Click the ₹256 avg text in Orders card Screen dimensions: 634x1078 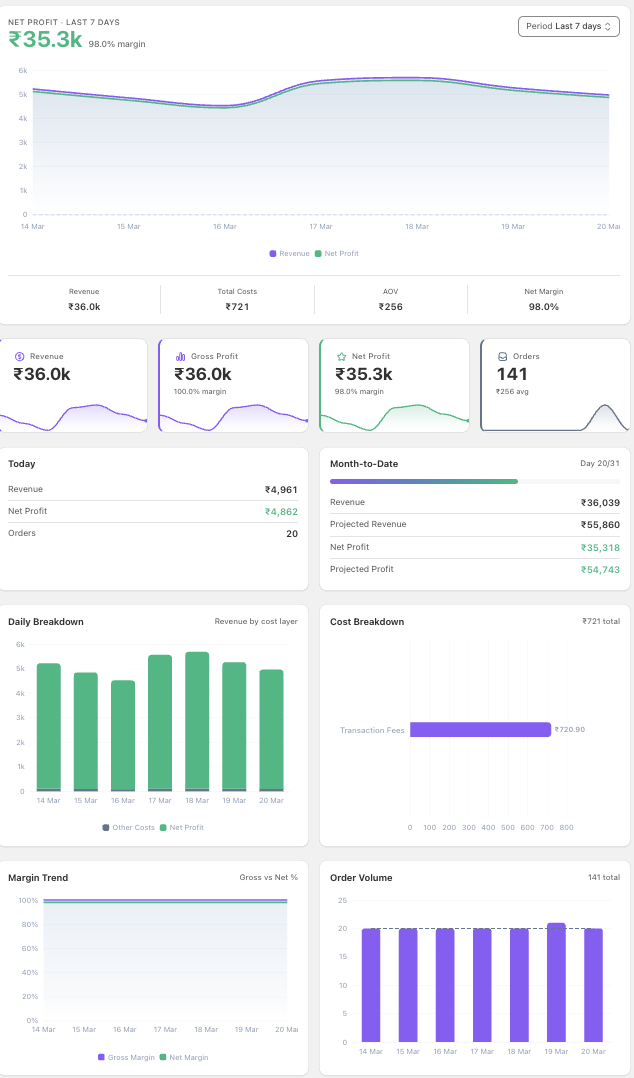click(x=512, y=391)
